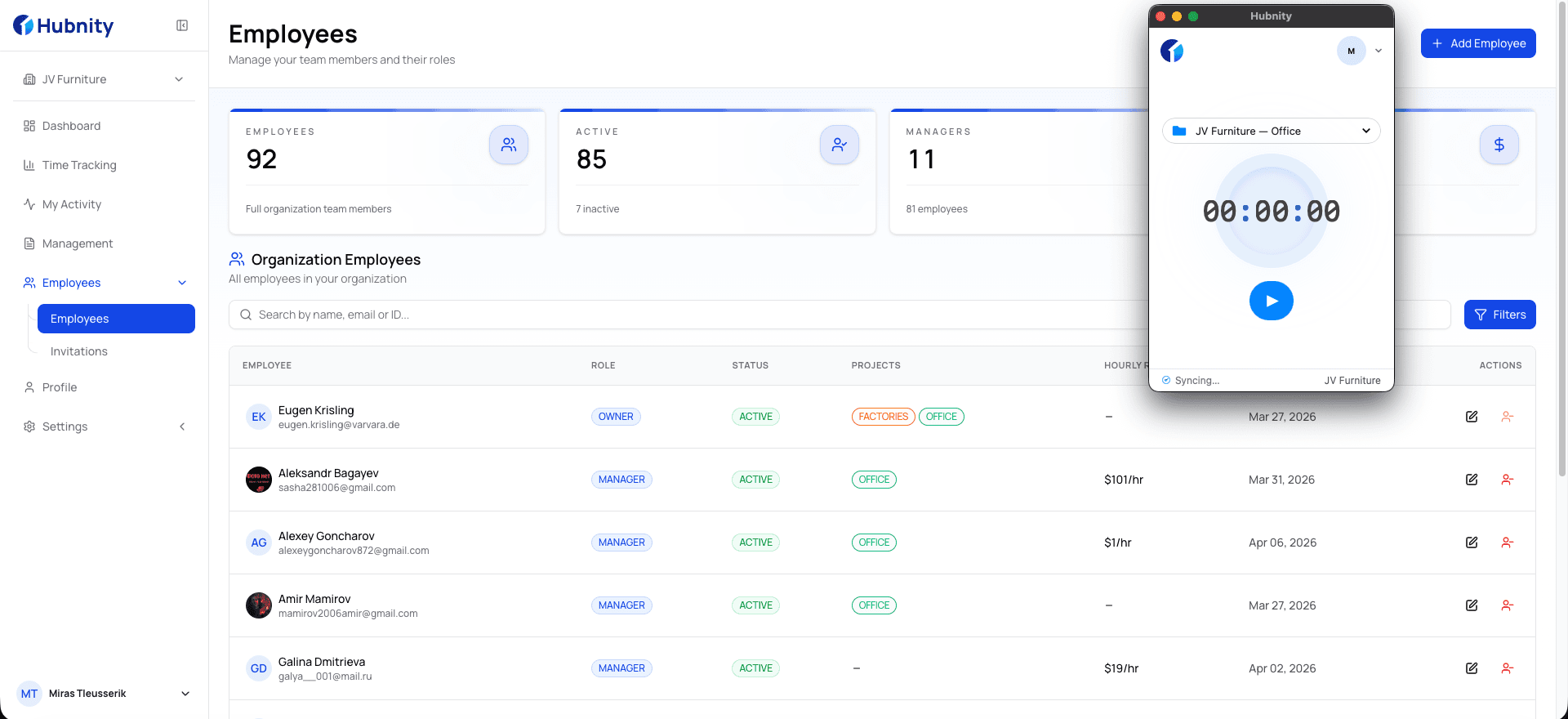
Task: Click remove-user icon for Eugen Krisling
Action: 1508,417
